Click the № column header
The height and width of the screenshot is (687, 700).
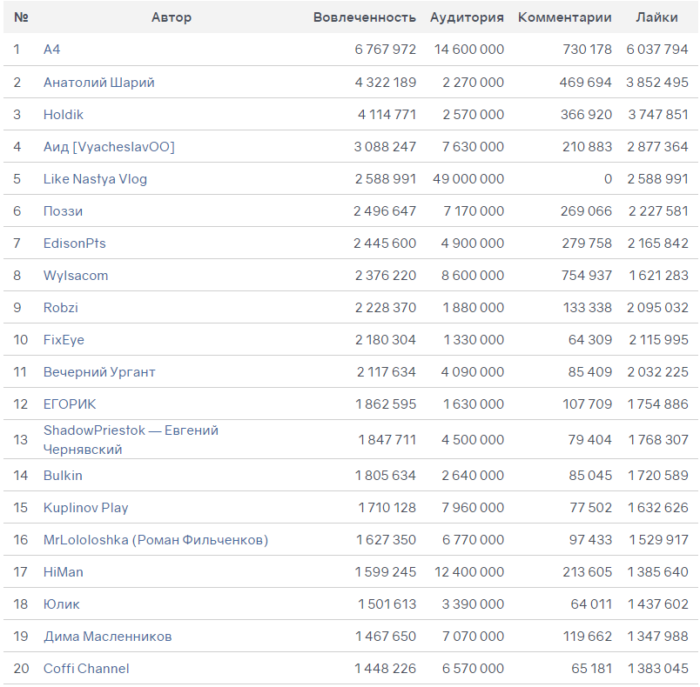pyautogui.click(x=21, y=17)
